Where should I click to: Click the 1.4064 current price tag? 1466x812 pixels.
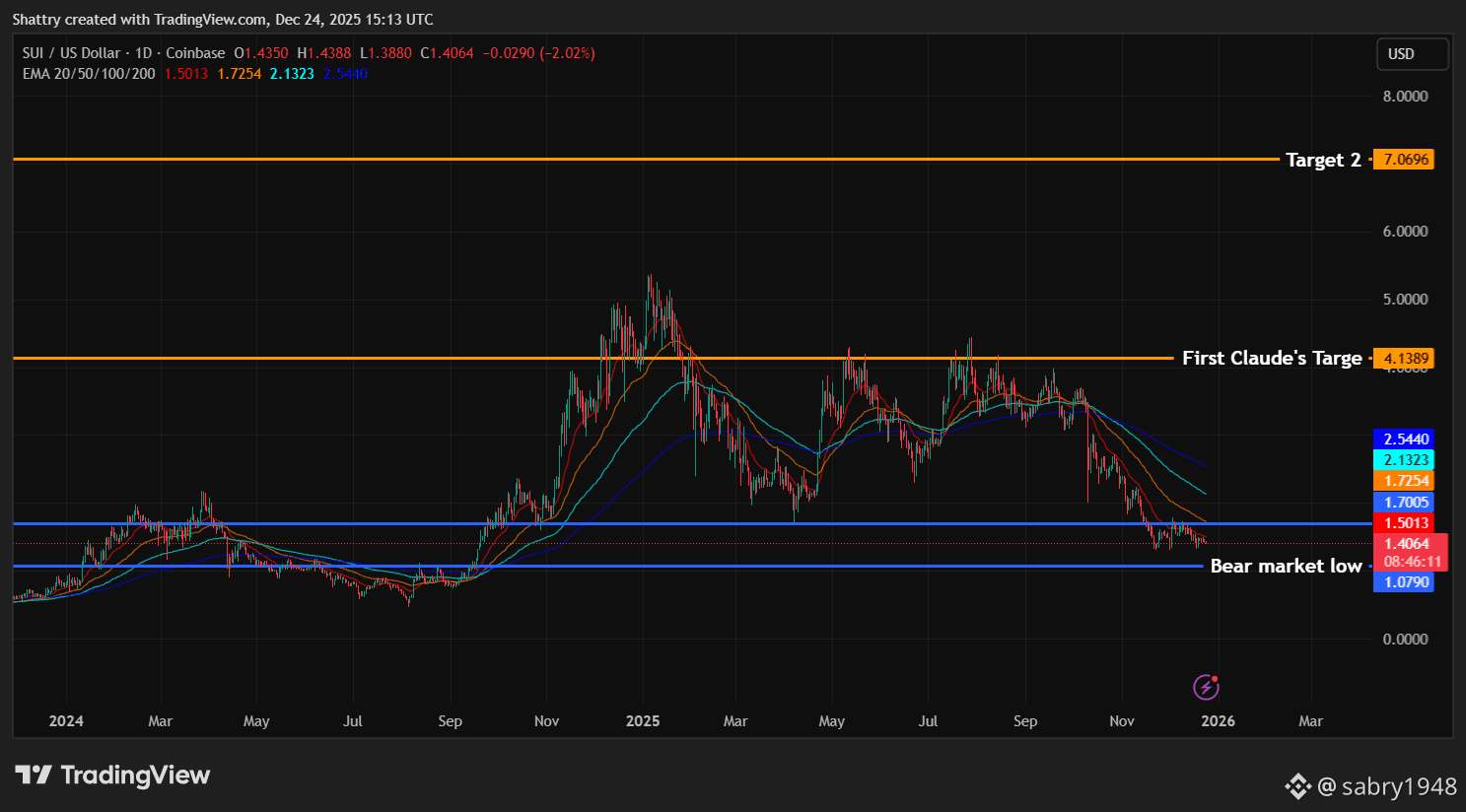click(x=1408, y=544)
